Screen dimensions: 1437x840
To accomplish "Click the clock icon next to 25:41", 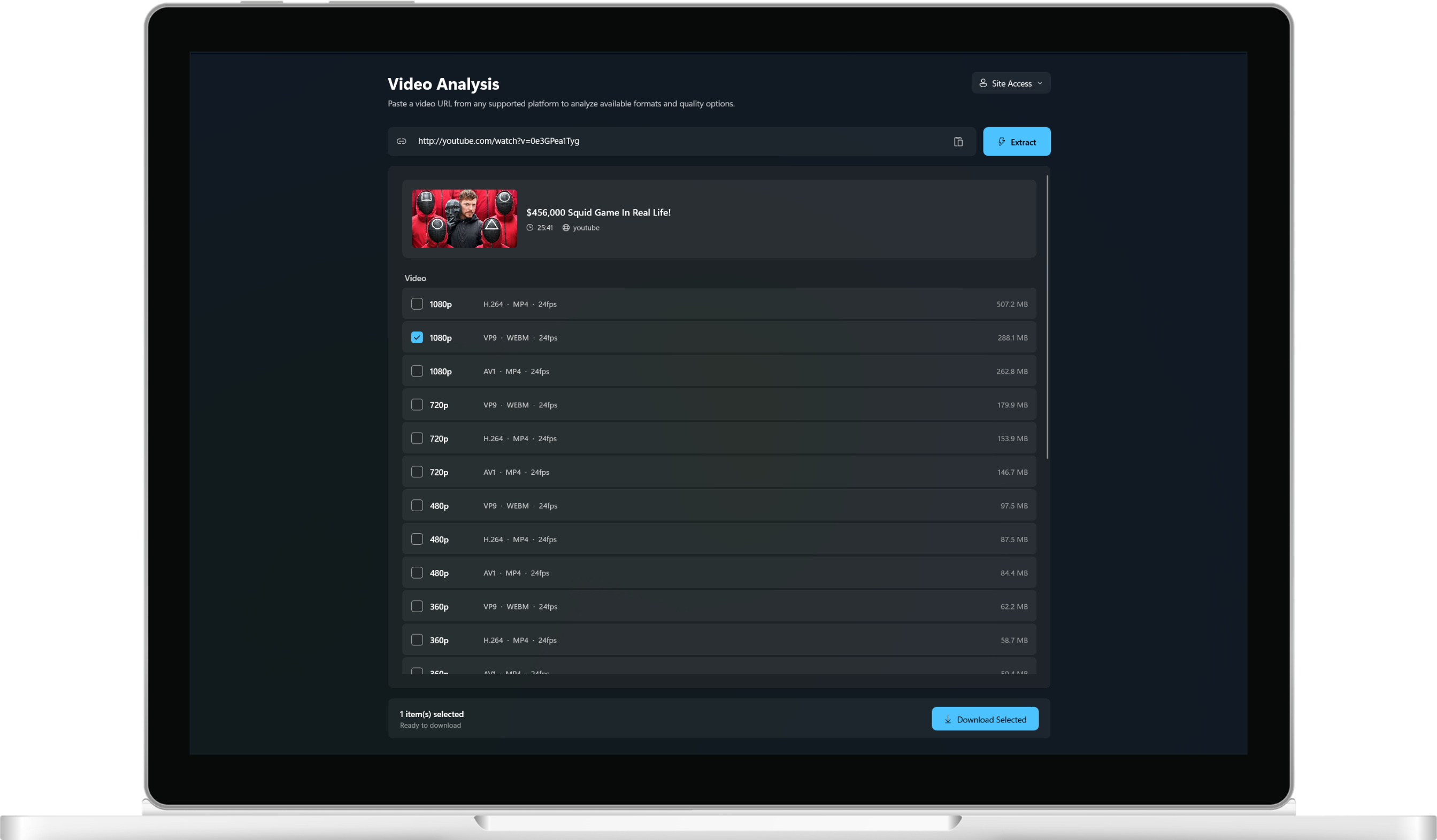I will (x=530, y=228).
